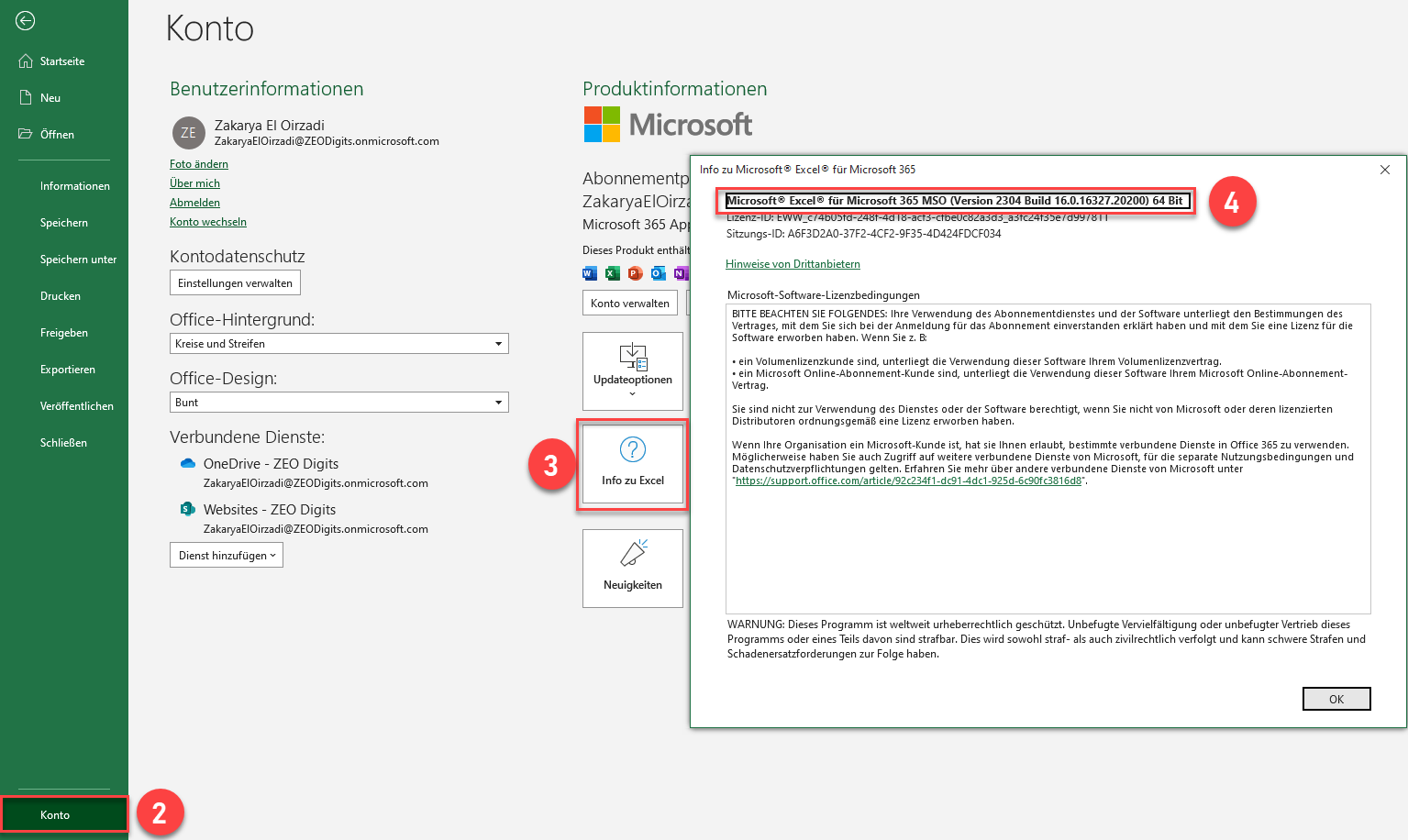Close the Info zu Microsoft Excel dialog

pyautogui.click(x=1385, y=170)
